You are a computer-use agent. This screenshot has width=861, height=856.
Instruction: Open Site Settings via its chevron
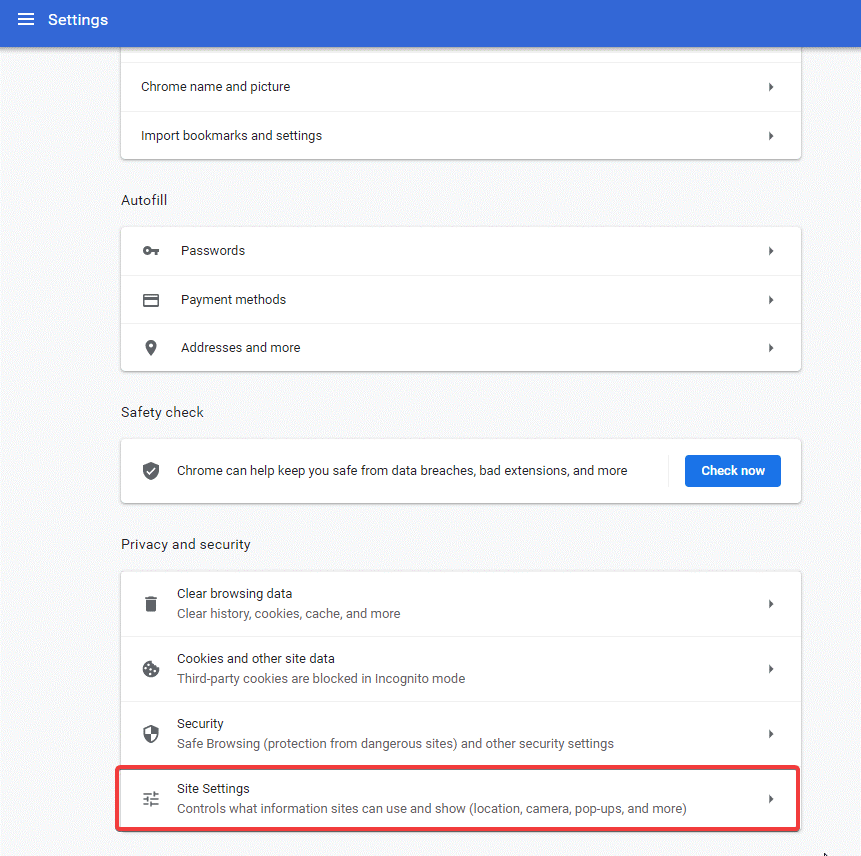[770, 798]
